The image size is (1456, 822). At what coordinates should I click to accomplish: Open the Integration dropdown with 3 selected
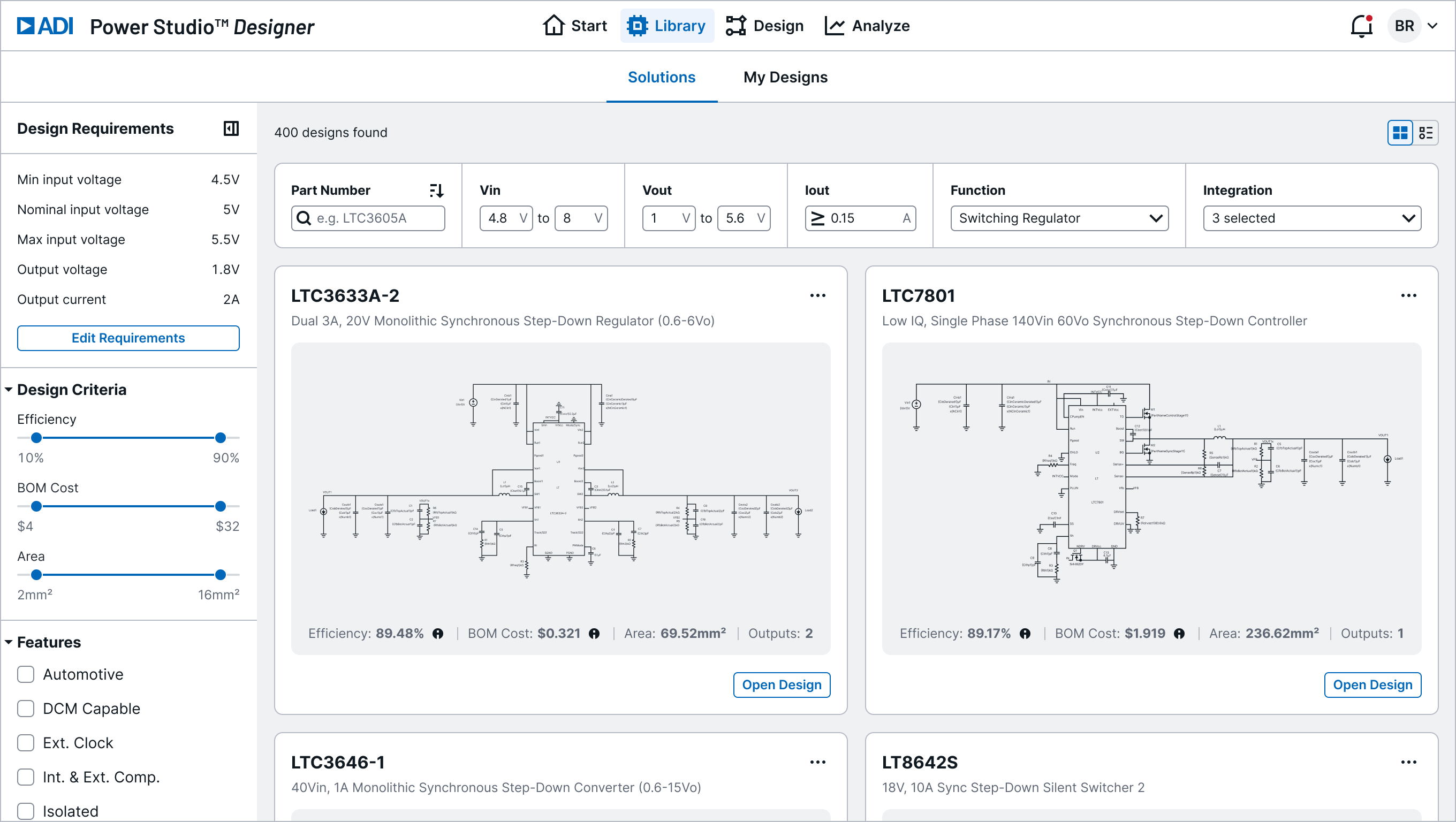tap(1312, 218)
